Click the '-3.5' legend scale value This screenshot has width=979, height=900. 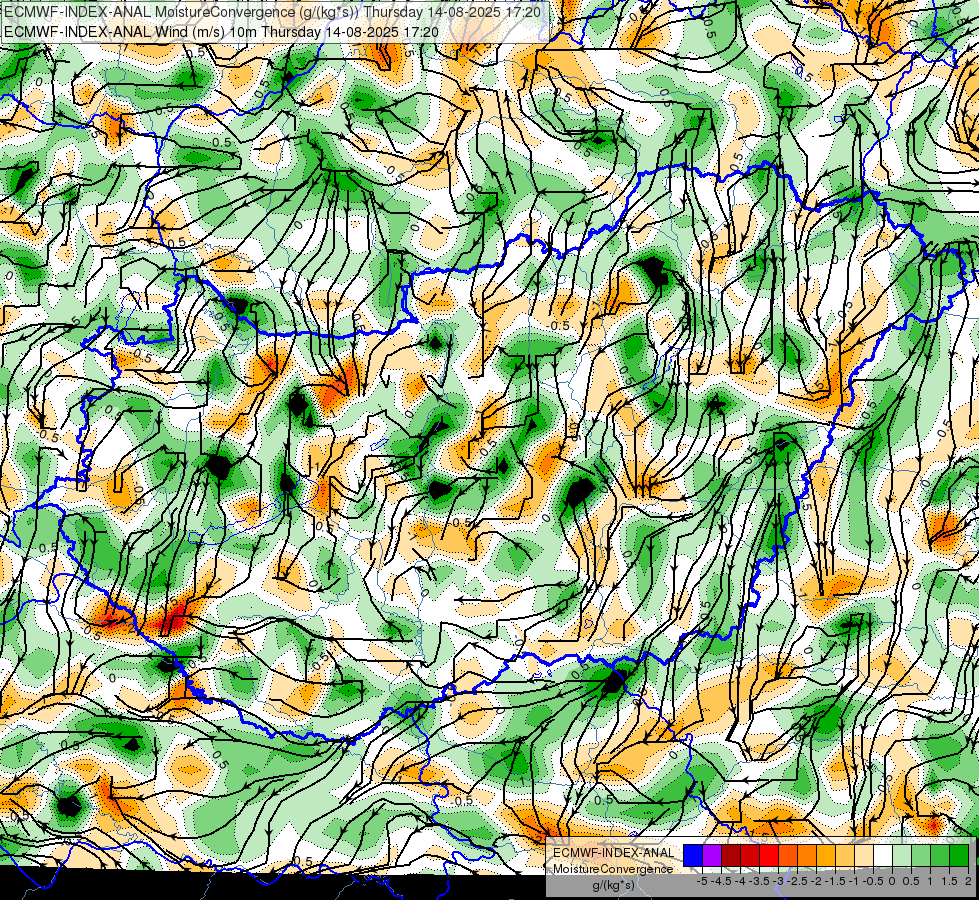759,881
